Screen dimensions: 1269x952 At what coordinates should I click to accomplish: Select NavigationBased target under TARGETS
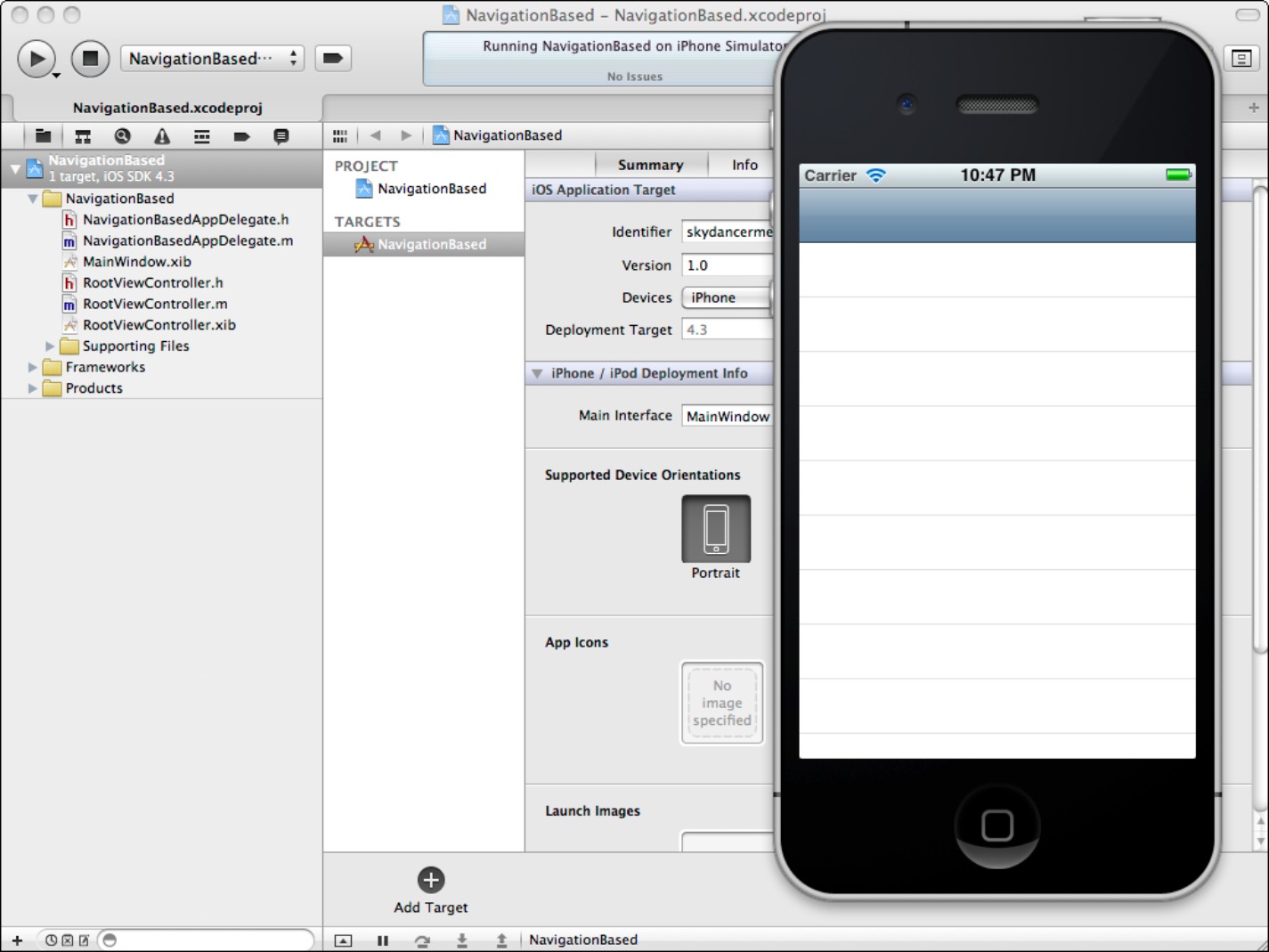[424, 244]
